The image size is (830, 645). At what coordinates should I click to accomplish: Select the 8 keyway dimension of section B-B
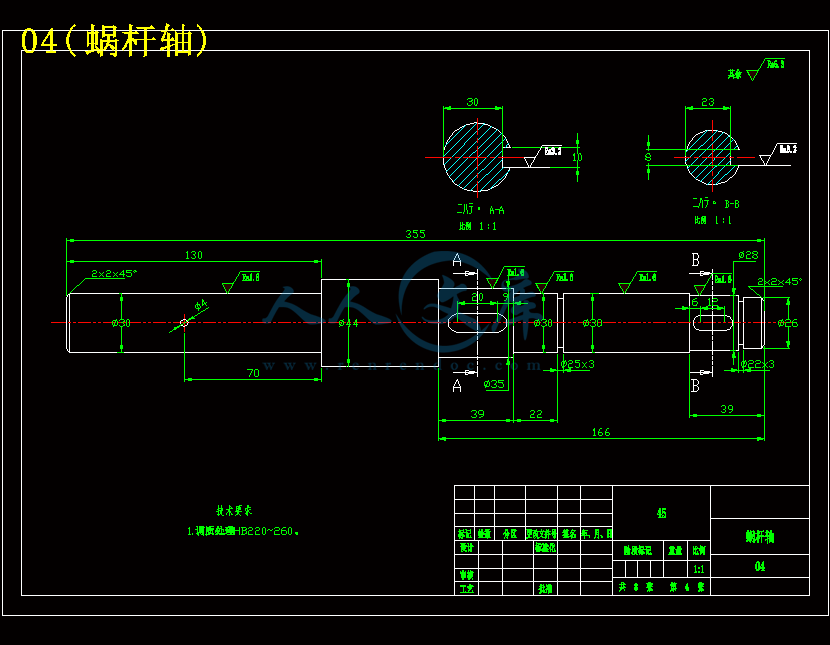point(647,157)
